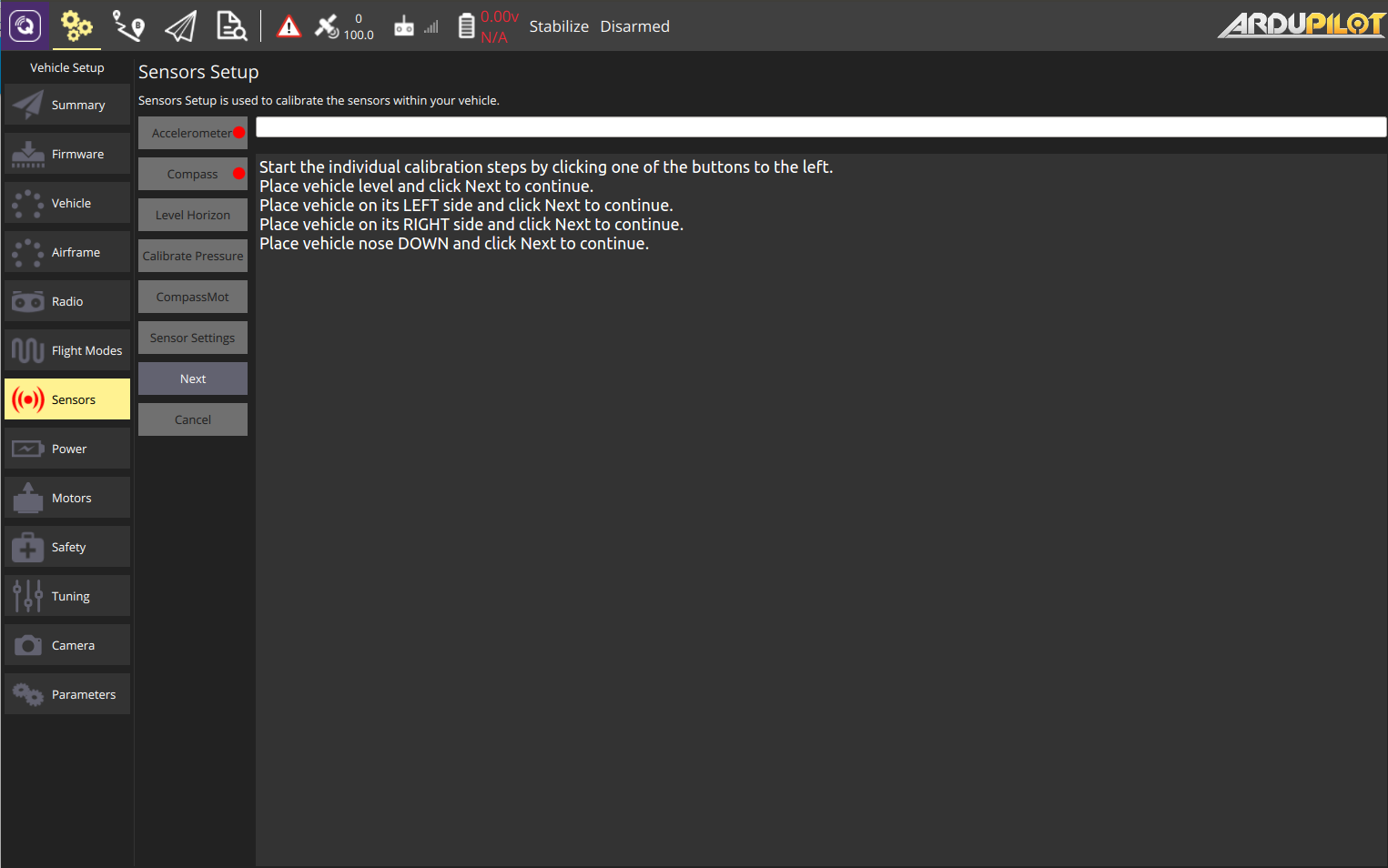Open the Tuning setup page
Screen dimensions: 1388x868
pyautogui.click(x=67, y=596)
